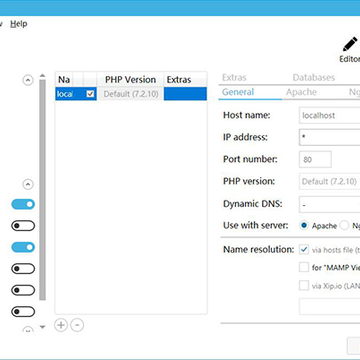Enable the bottommost sidebar switch
This screenshot has height=360, width=360.
[x=23, y=312]
